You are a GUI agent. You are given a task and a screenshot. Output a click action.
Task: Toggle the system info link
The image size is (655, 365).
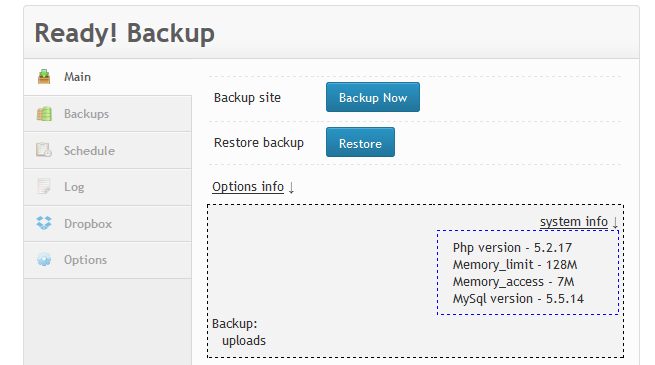[574, 222]
